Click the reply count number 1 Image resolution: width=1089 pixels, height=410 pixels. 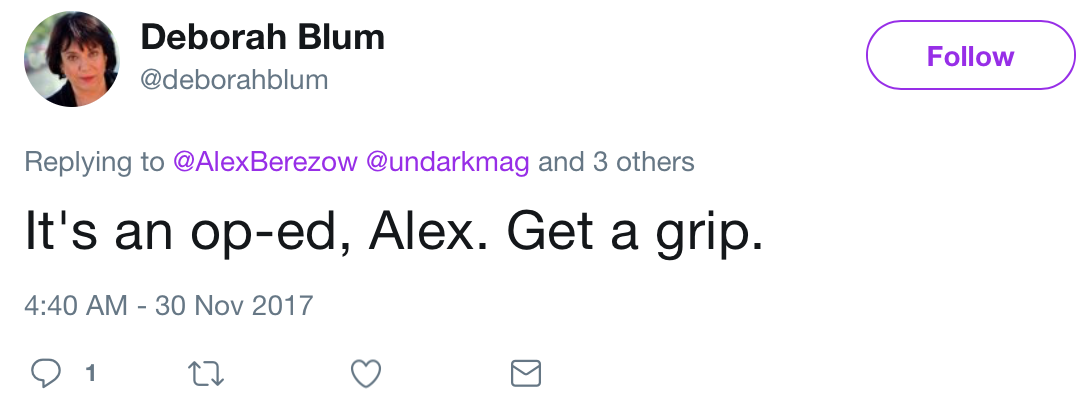[x=90, y=374]
